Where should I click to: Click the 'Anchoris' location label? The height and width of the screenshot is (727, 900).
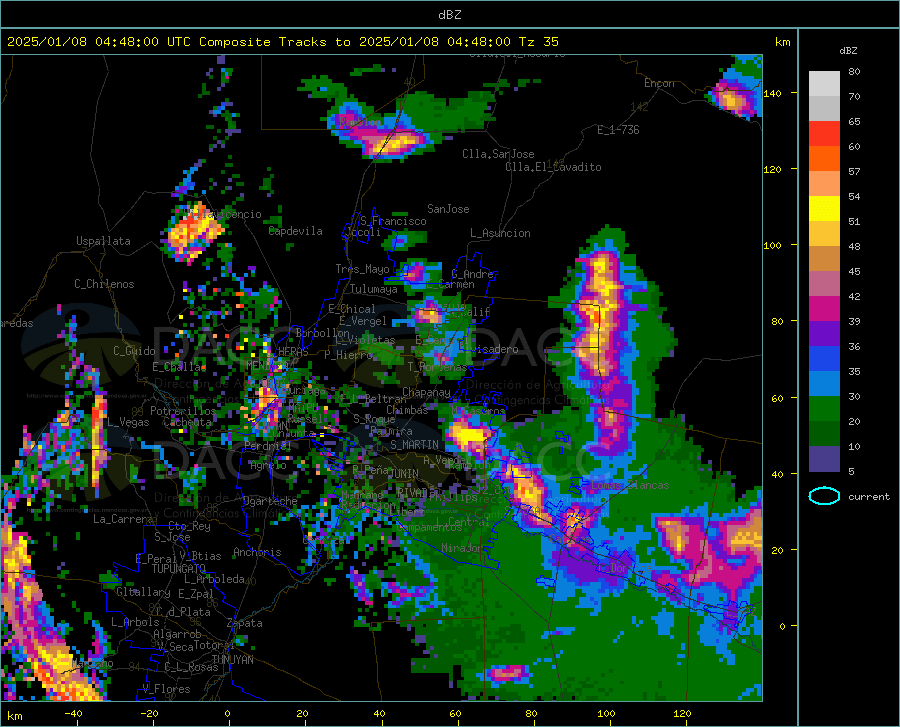click(x=257, y=553)
